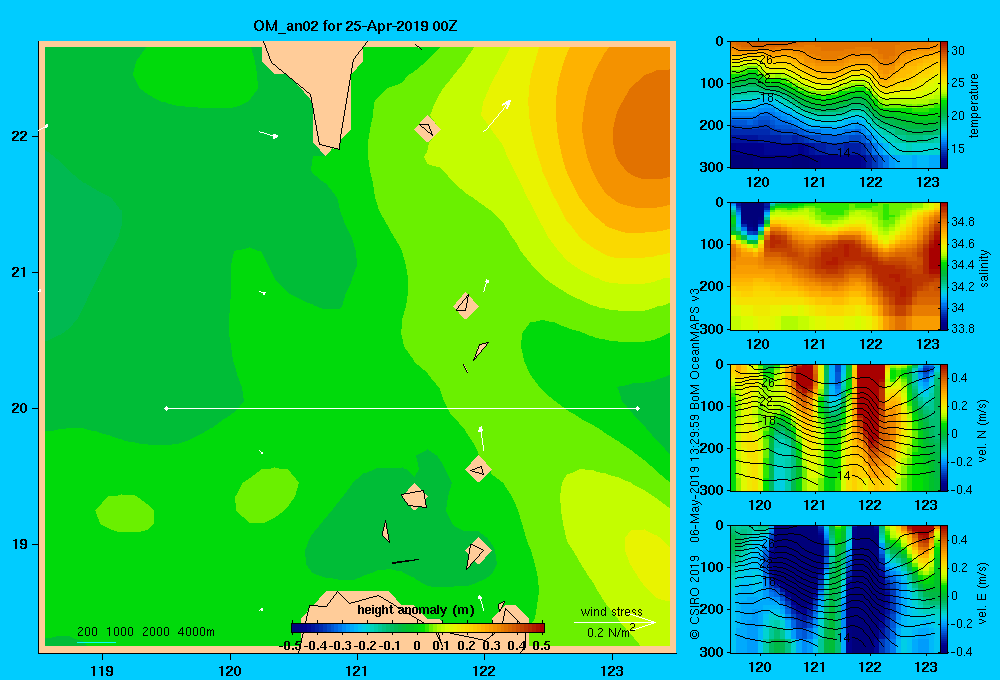Click latitude label 20 on main map
This screenshot has width=1000, height=680.
(19, 408)
